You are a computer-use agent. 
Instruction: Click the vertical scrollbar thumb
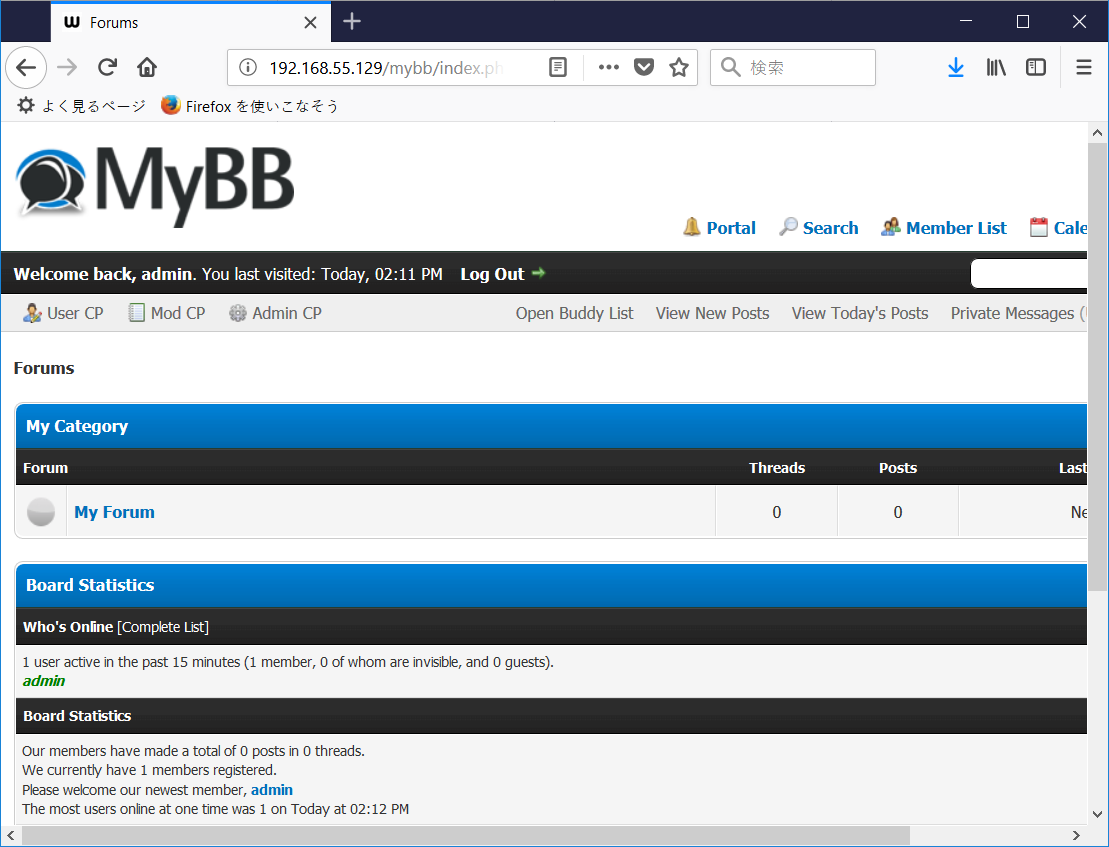click(x=1097, y=367)
